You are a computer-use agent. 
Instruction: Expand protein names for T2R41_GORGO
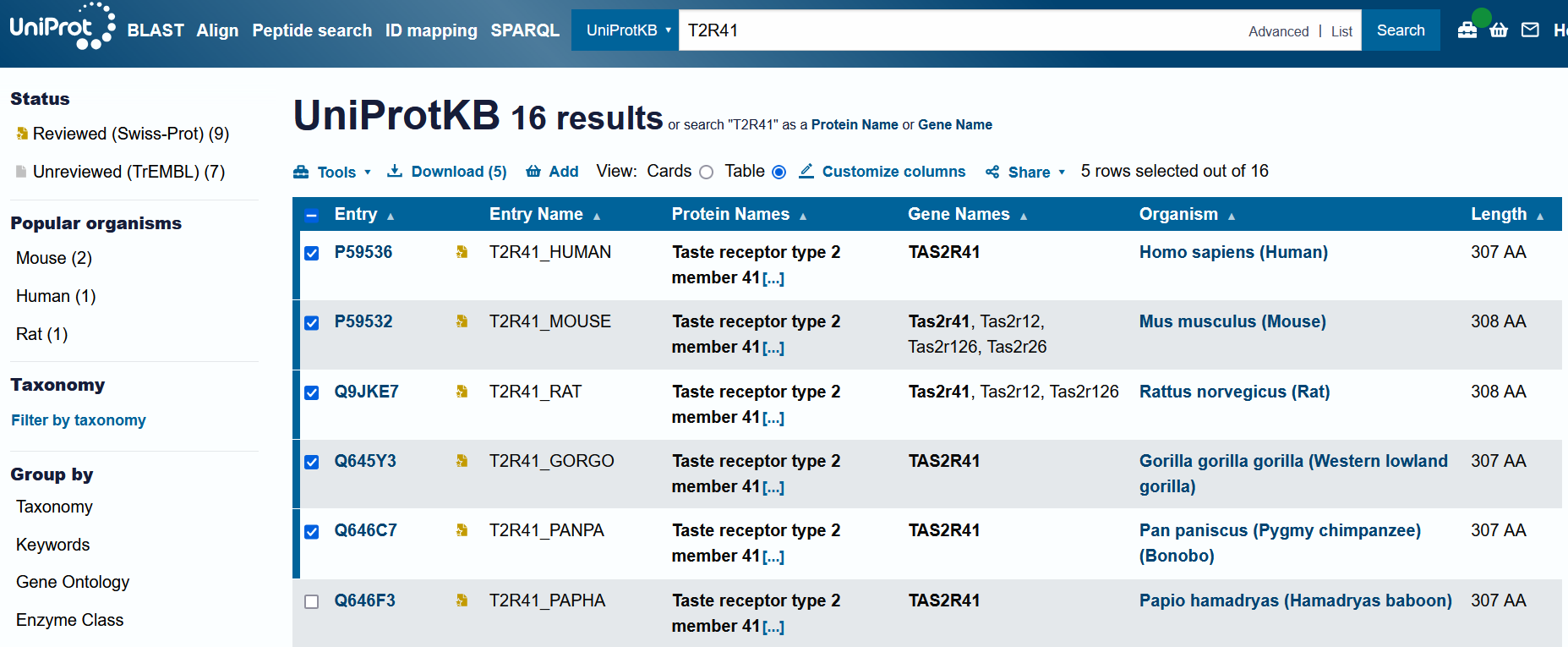point(773,487)
